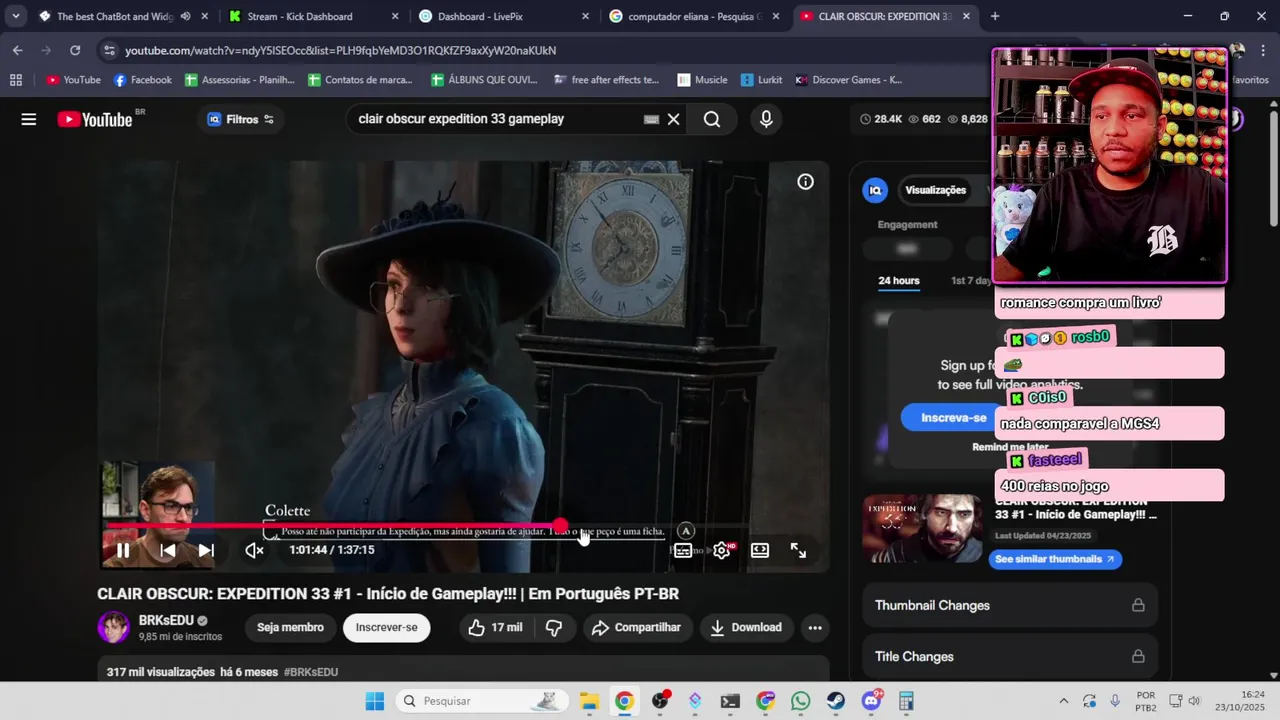Click the Compartilhar share button

(637, 627)
